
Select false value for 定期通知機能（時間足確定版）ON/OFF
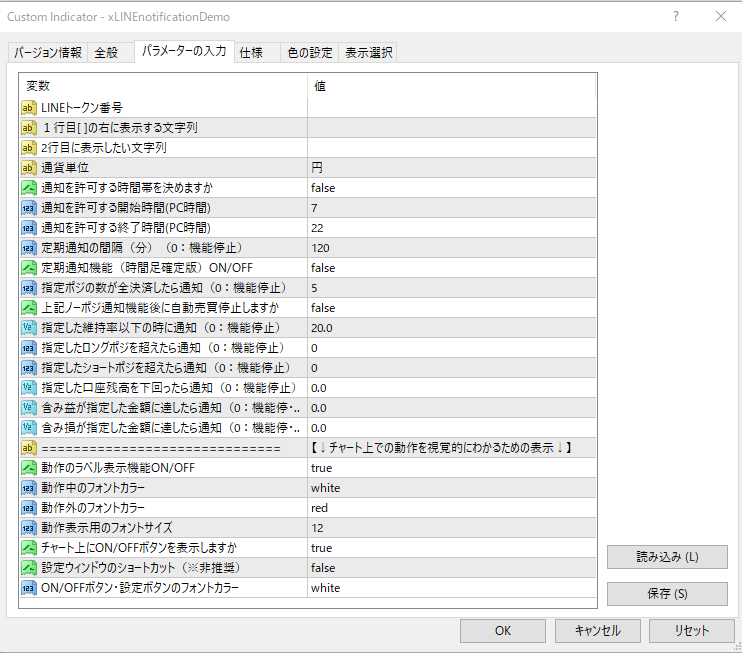(x=452, y=268)
